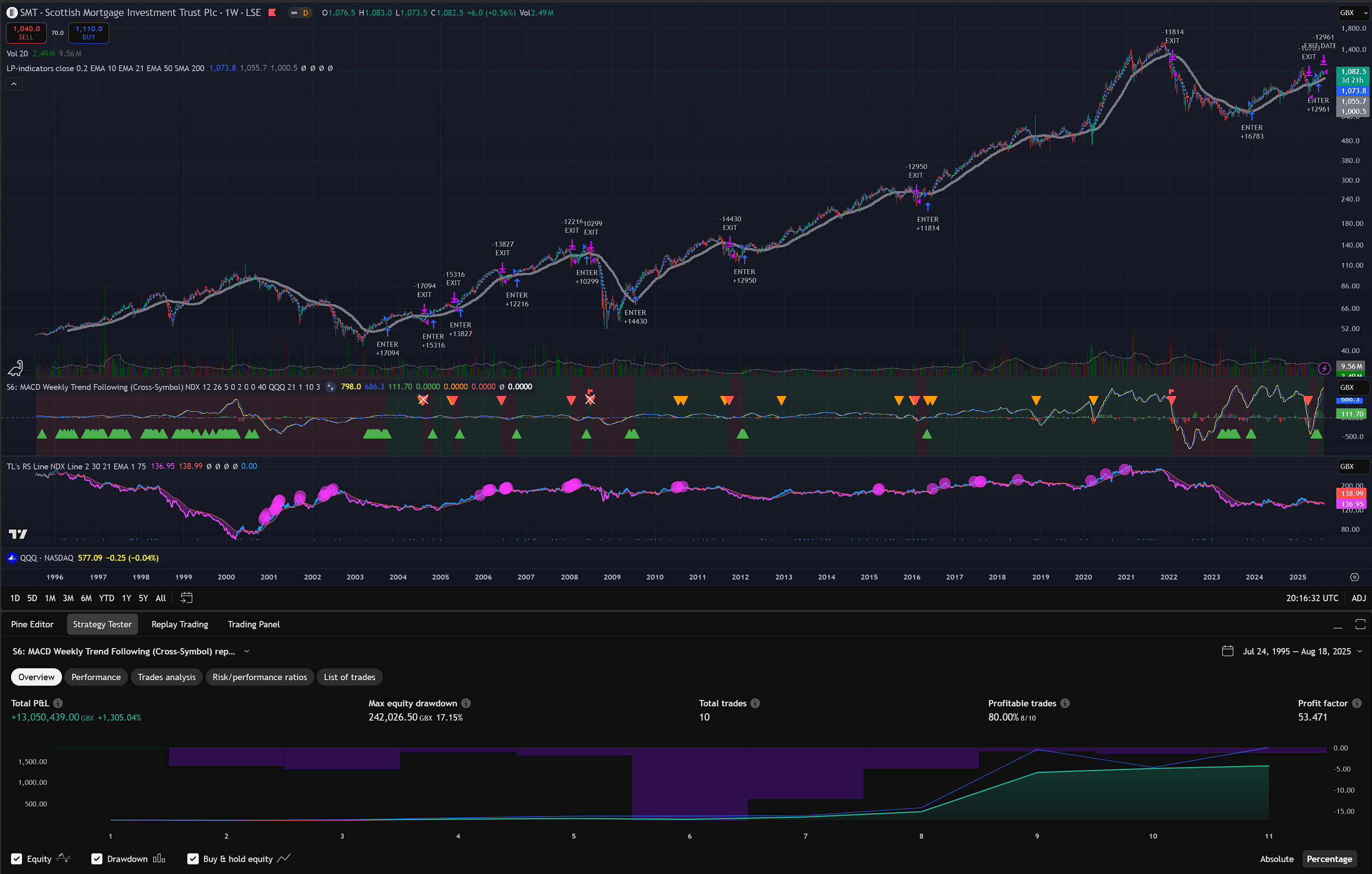Switch to the Trades analysis tab
The width and height of the screenshot is (1372, 874).
[x=166, y=677]
